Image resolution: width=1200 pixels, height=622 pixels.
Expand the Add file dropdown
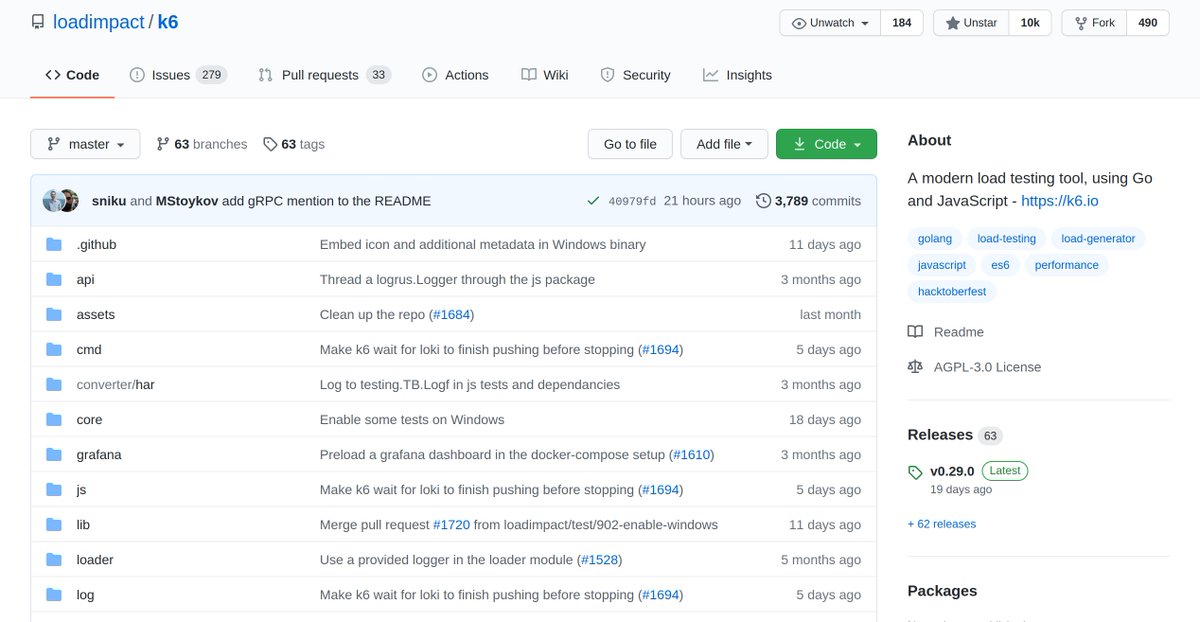[724, 144]
